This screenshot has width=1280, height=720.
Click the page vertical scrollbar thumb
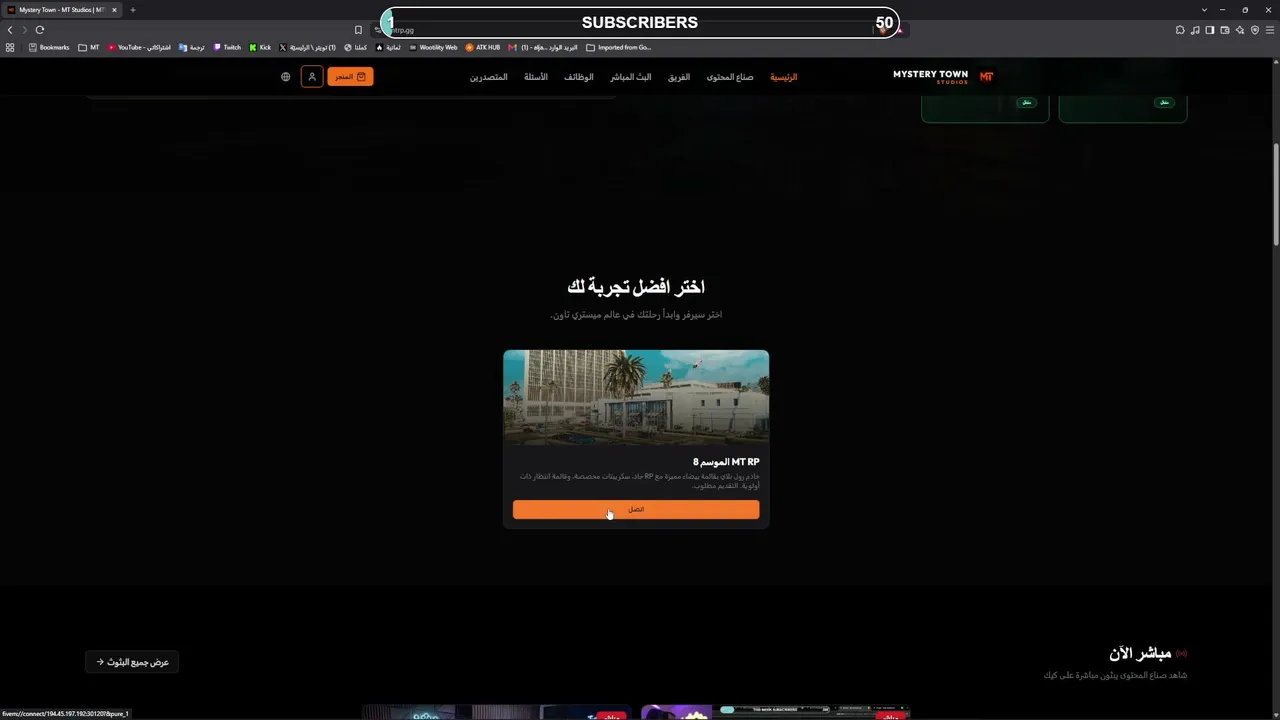coord(1276,195)
